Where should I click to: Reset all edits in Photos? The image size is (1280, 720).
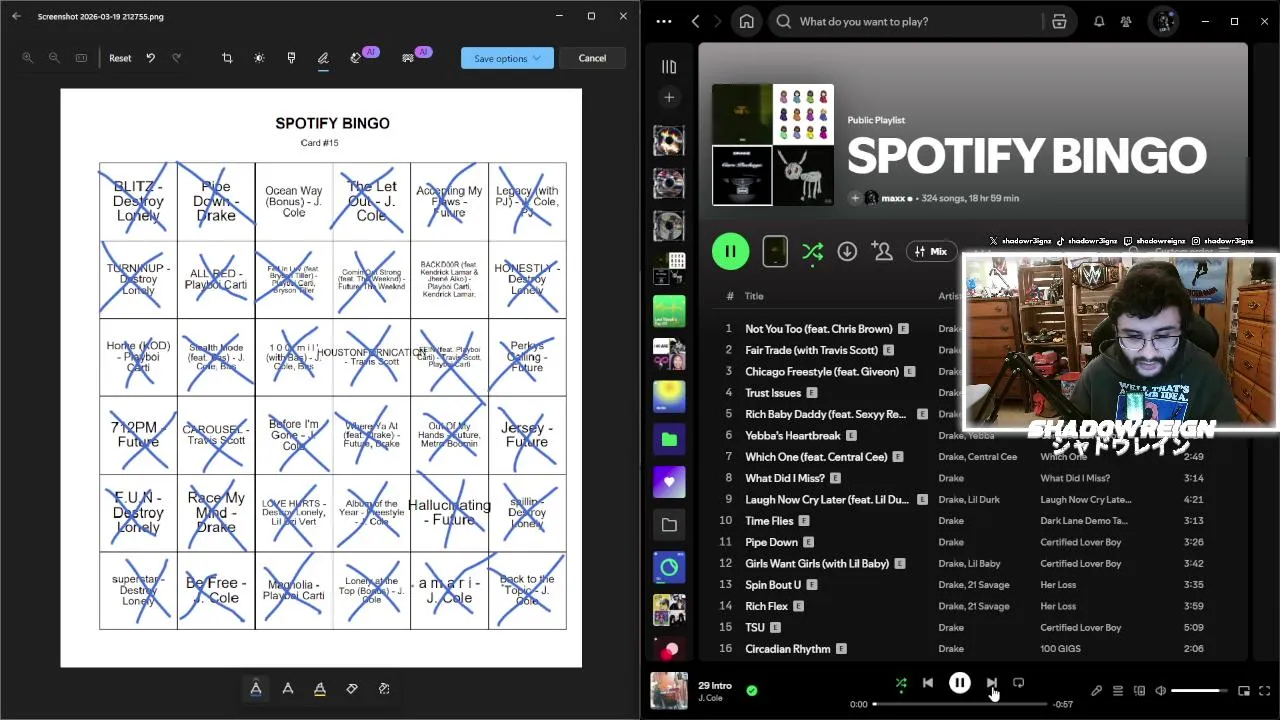[120, 58]
